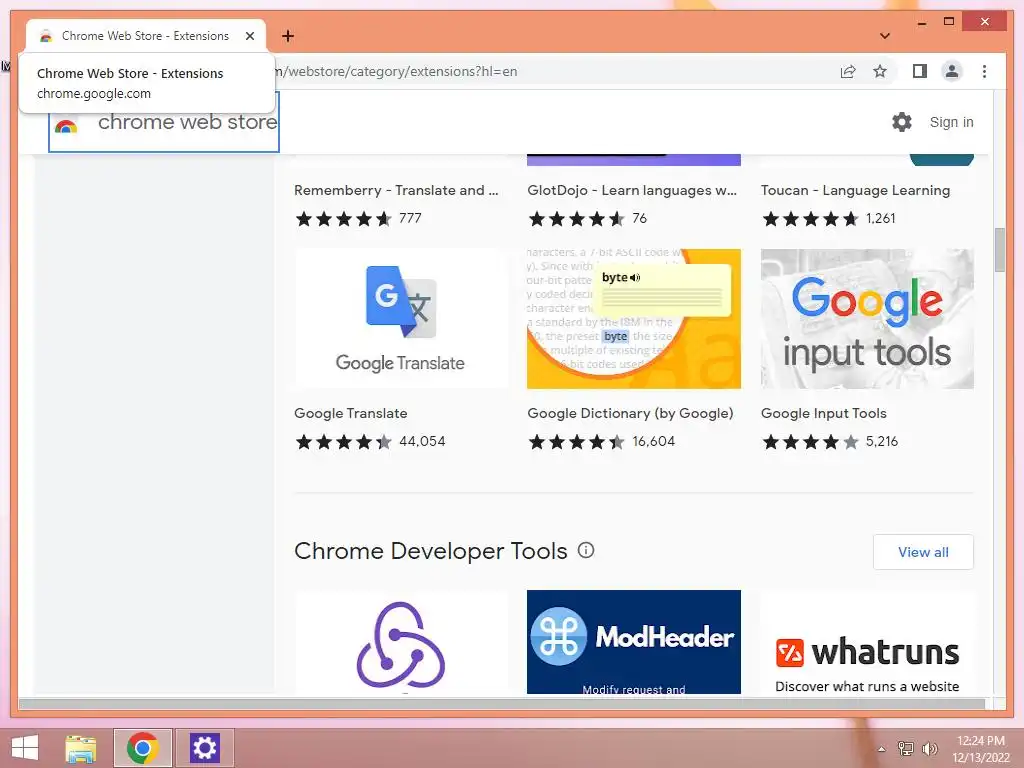The width and height of the screenshot is (1024, 768).
Task: Click the 1,261 ratings count
Action: click(880, 218)
